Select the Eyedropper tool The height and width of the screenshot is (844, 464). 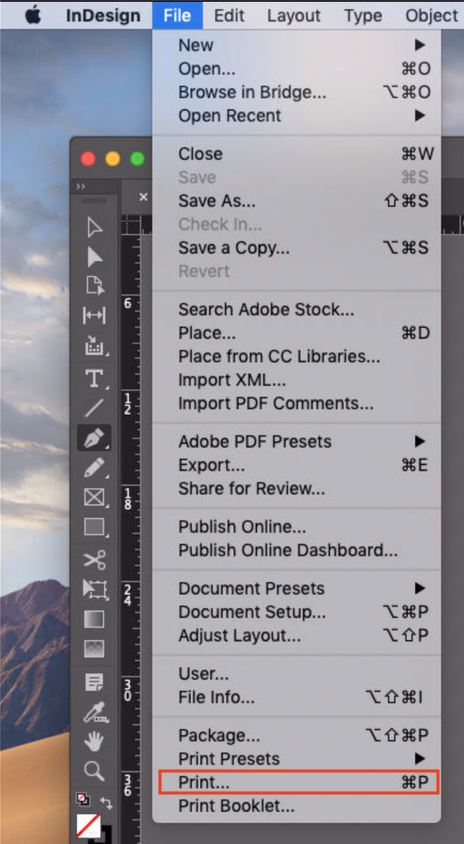point(96,712)
